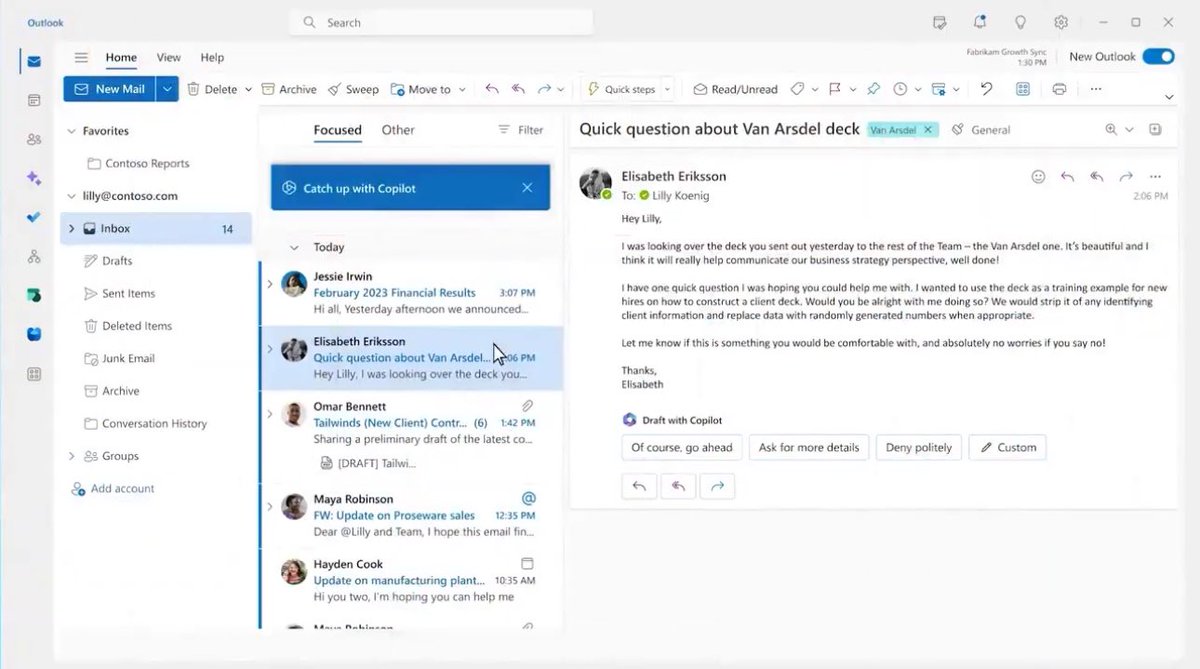
Task: Open the notifications bell icon
Action: coord(980,22)
